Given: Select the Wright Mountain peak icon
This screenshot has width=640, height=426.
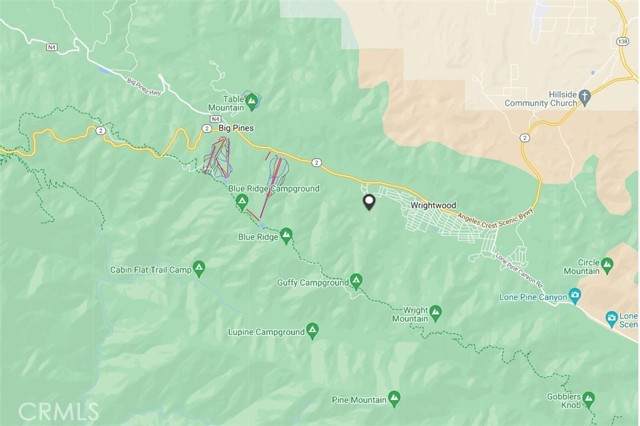Looking at the screenshot, I should 436,314.
